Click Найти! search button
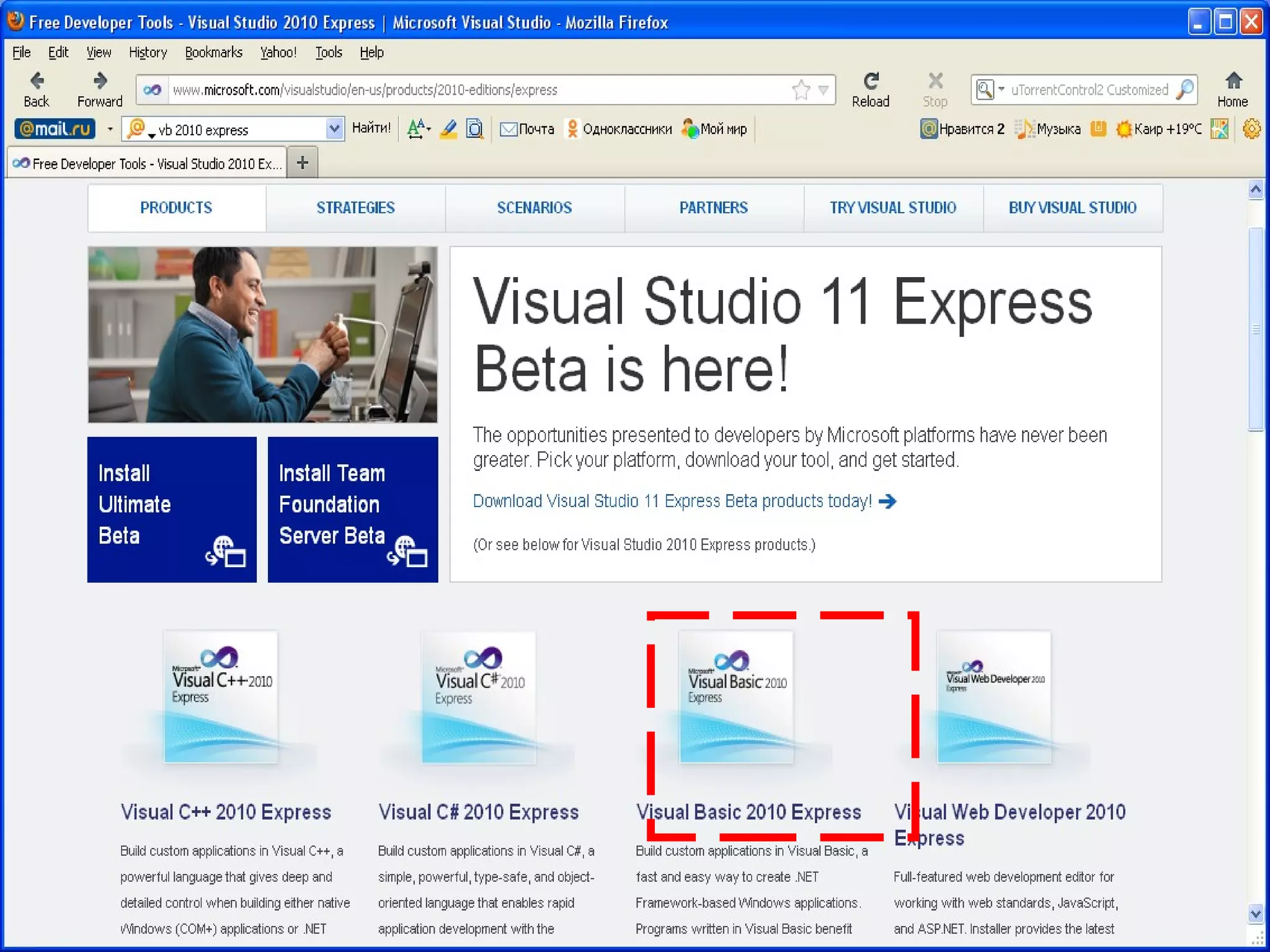The image size is (1270, 952). (x=371, y=128)
